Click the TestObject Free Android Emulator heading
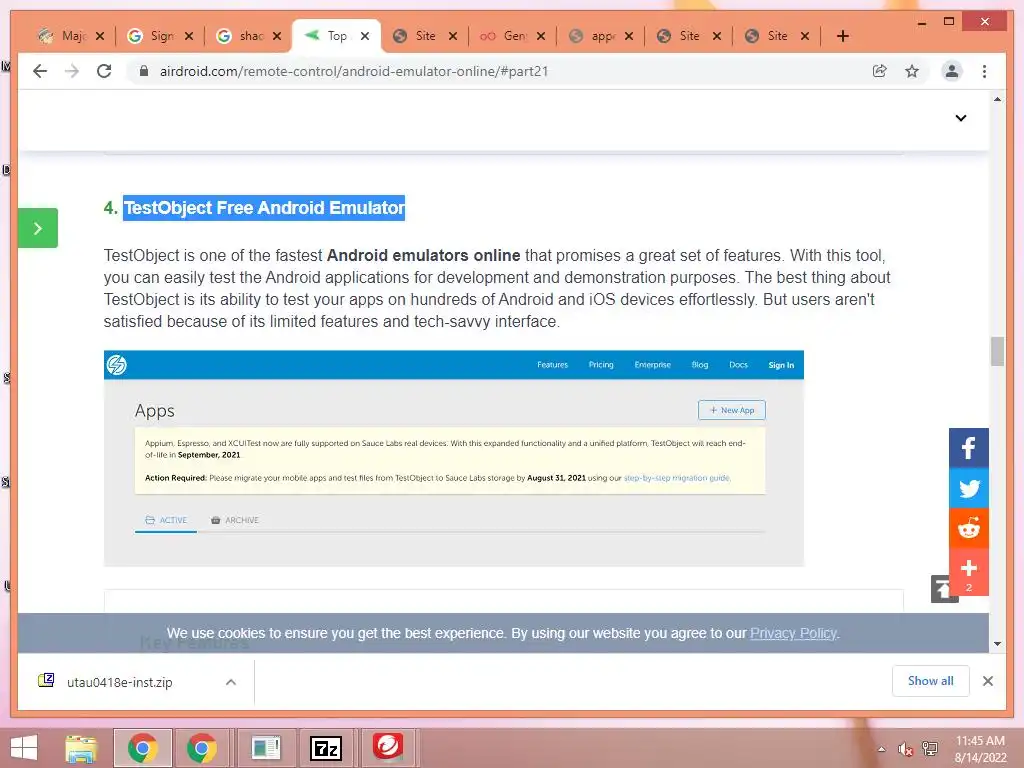The height and width of the screenshot is (768, 1024). 264,208
